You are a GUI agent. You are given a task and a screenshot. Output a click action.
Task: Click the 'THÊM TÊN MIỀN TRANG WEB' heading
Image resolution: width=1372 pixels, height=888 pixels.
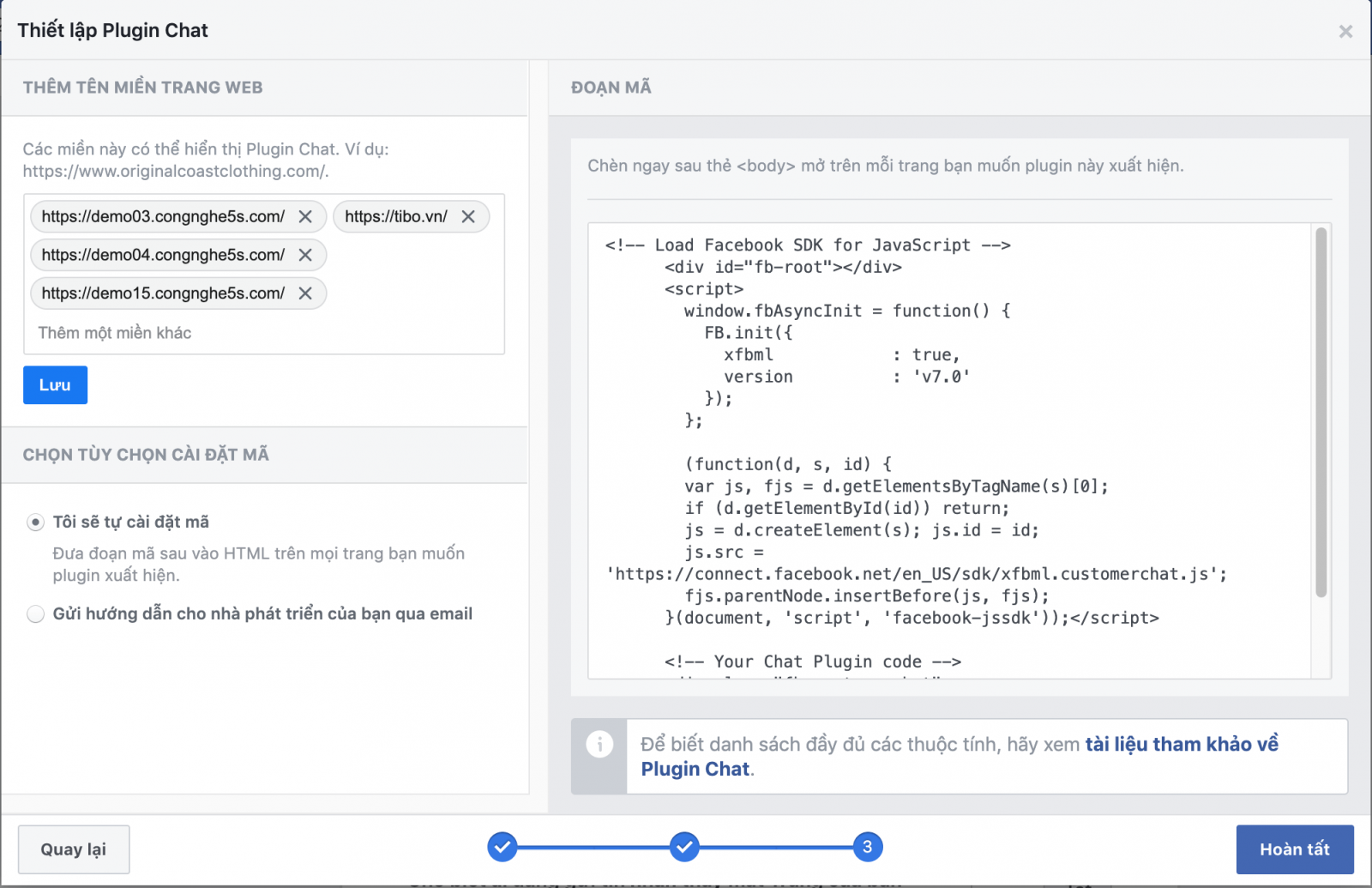[142, 88]
